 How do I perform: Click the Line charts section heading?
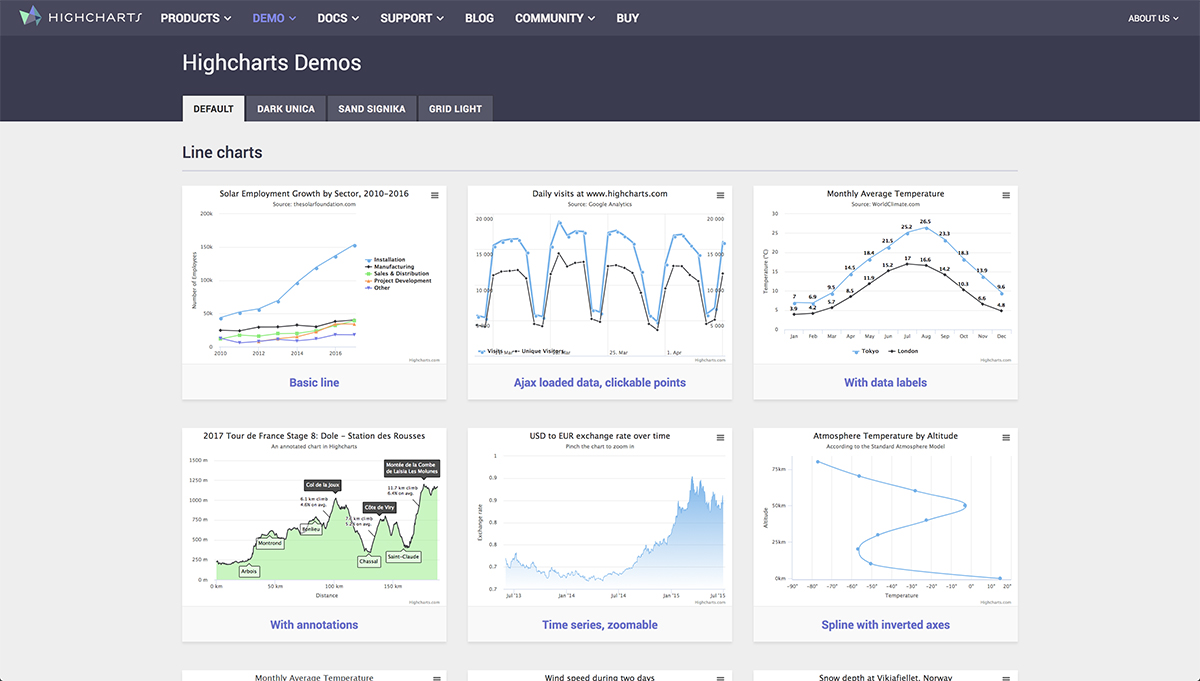coord(222,153)
